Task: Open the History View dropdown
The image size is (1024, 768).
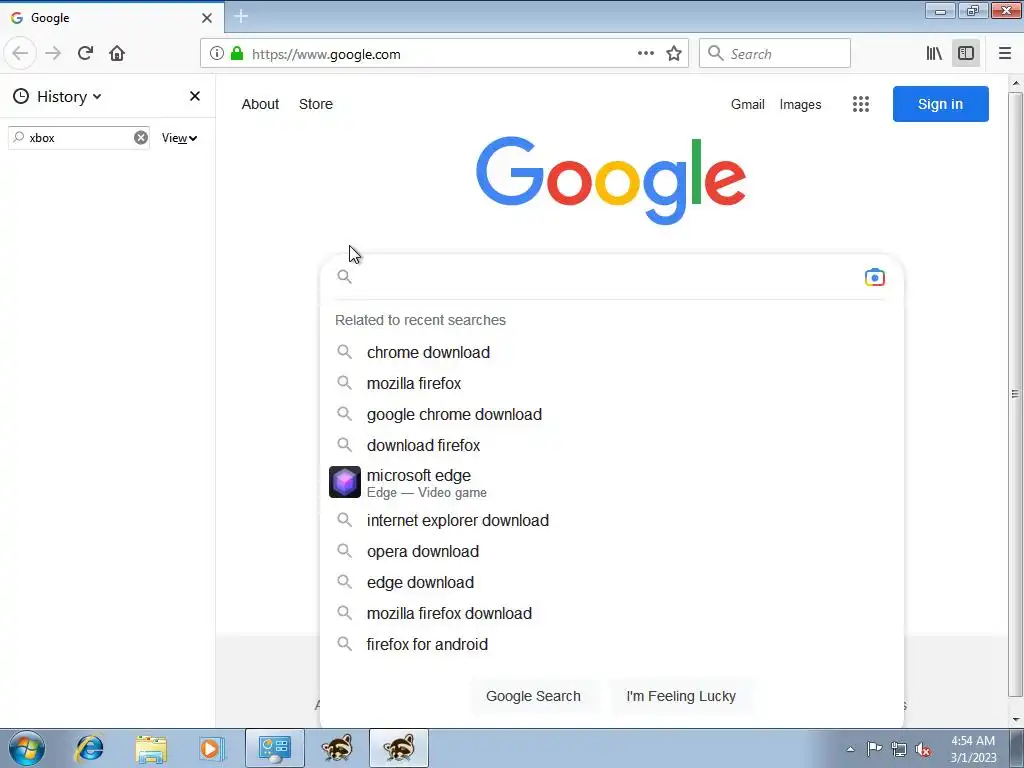Action: 180,138
